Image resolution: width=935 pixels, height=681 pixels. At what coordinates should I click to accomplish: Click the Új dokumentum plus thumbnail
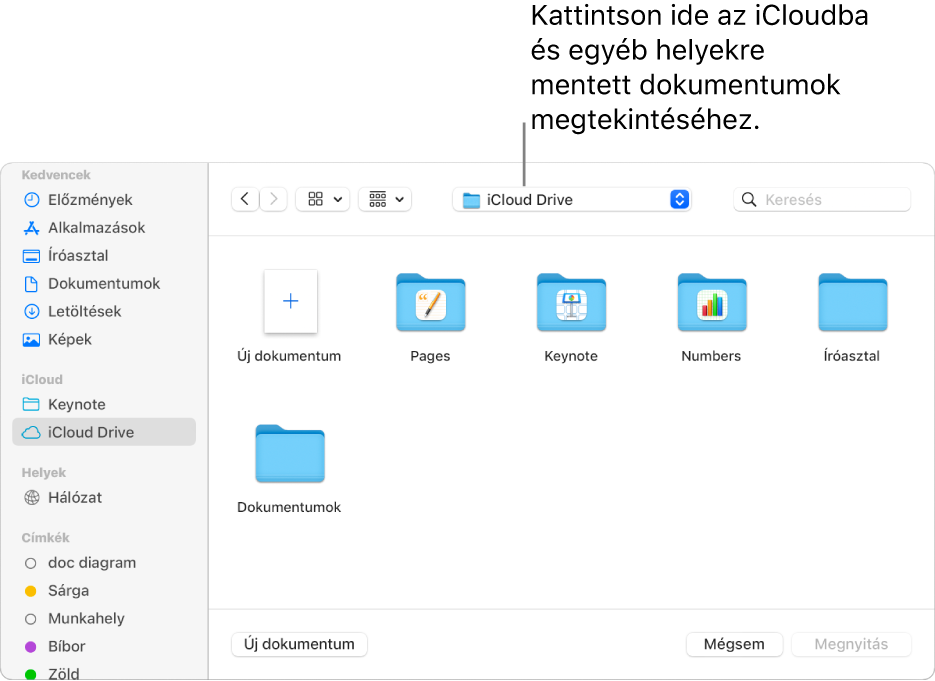pyautogui.click(x=290, y=301)
